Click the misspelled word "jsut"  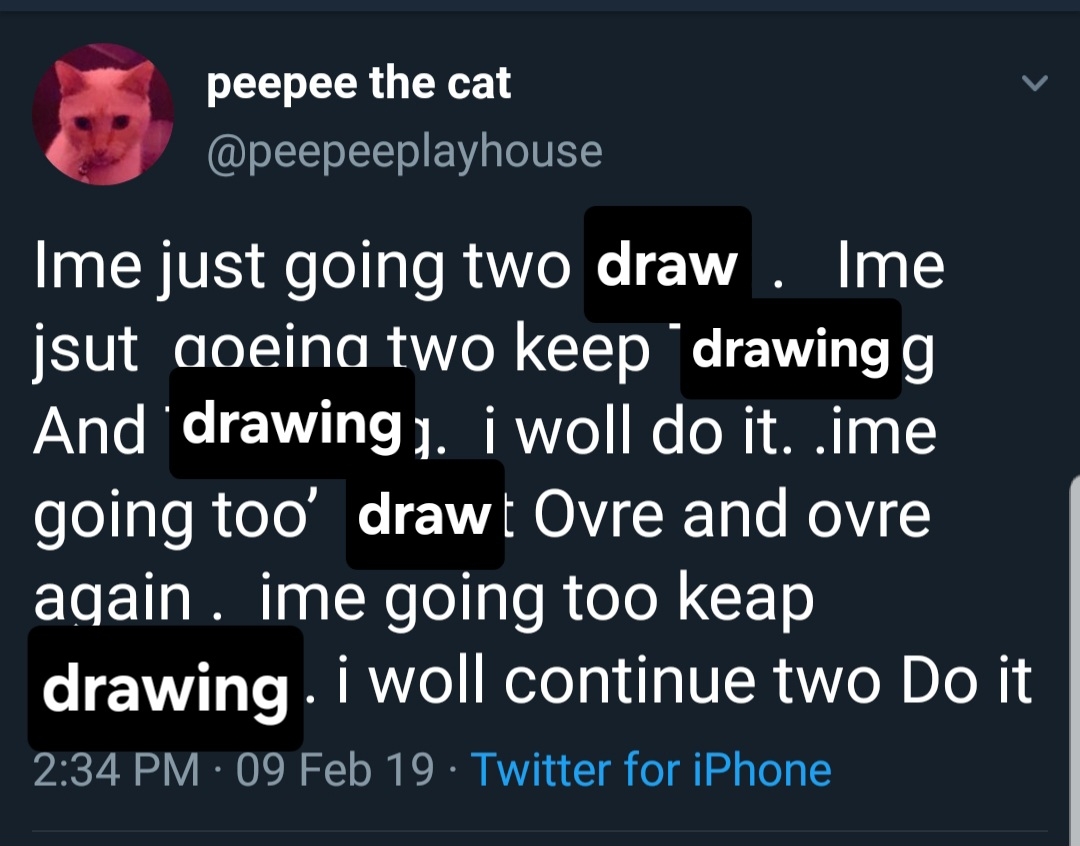click(x=86, y=350)
